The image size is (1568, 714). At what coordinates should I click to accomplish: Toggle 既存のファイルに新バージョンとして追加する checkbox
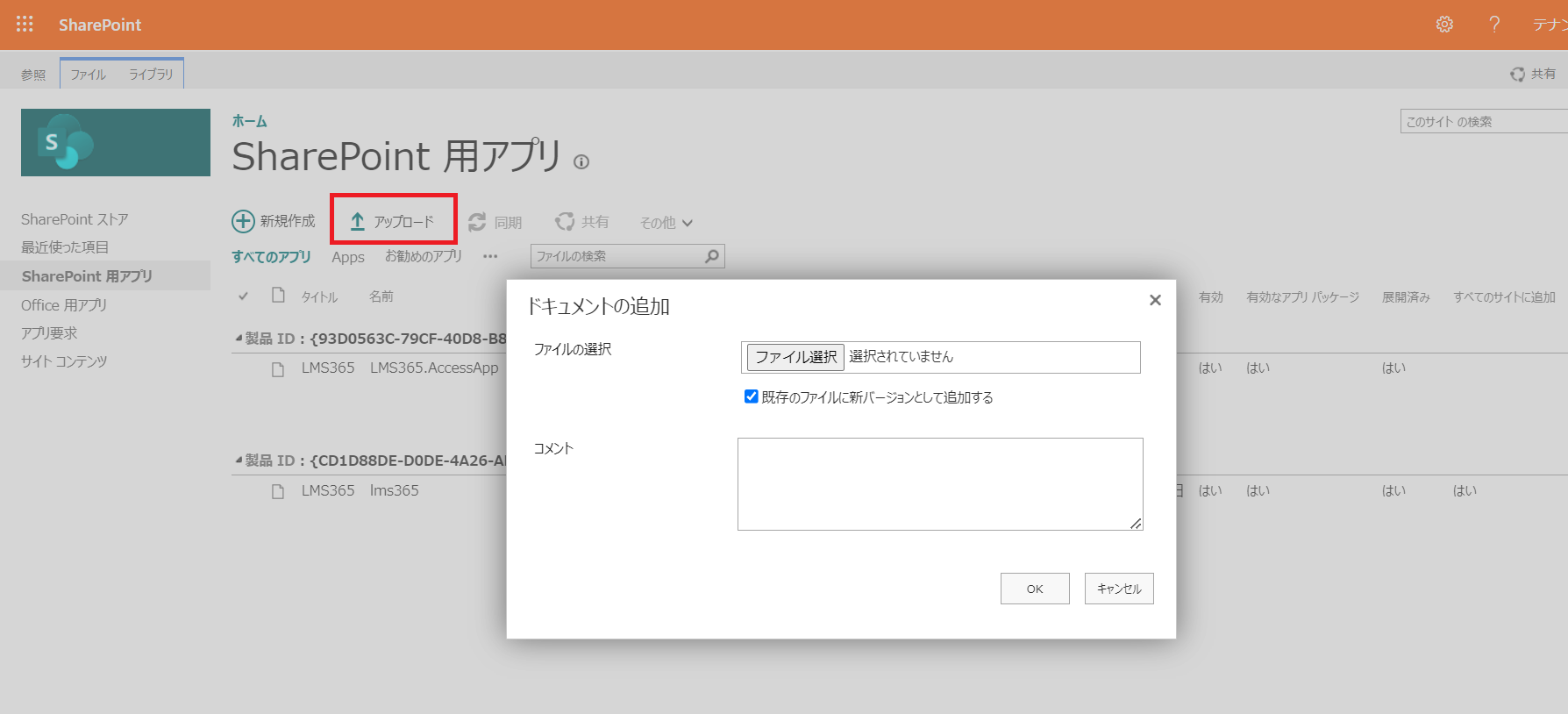[751, 396]
